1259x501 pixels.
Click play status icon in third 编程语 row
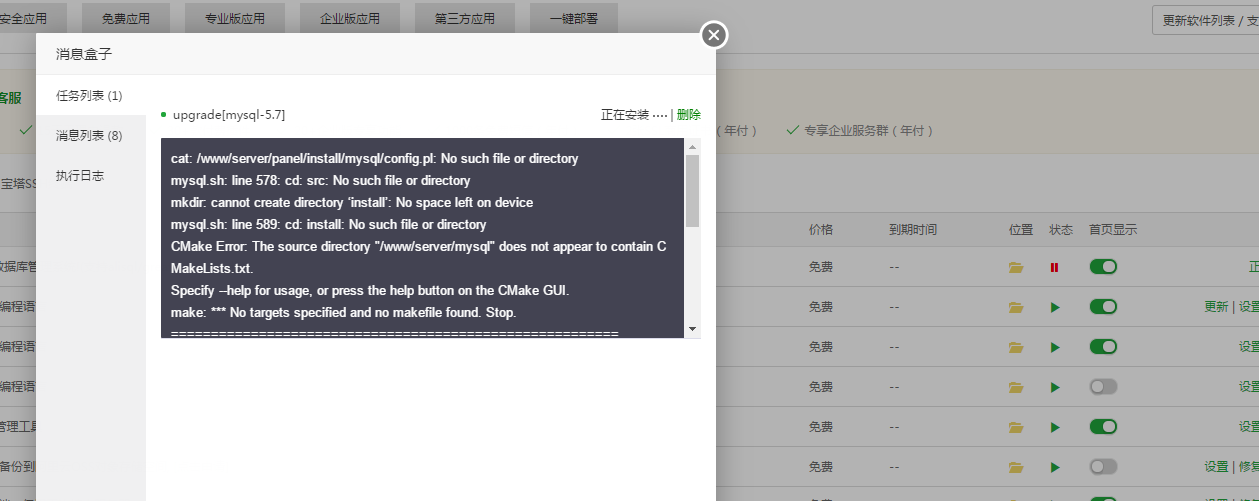tap(1054, 387)
